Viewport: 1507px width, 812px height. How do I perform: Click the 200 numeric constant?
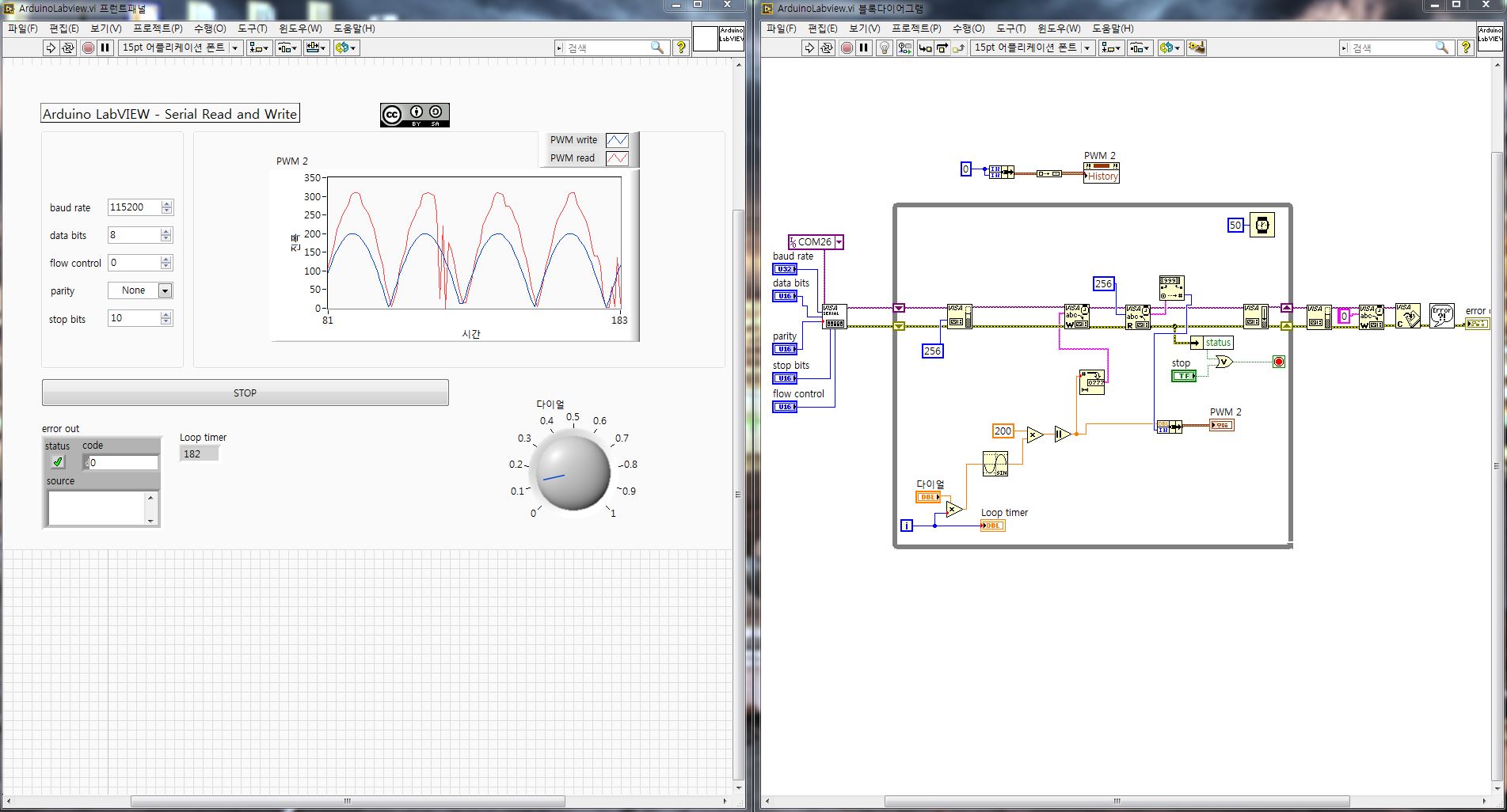[x=1003, y=431]
